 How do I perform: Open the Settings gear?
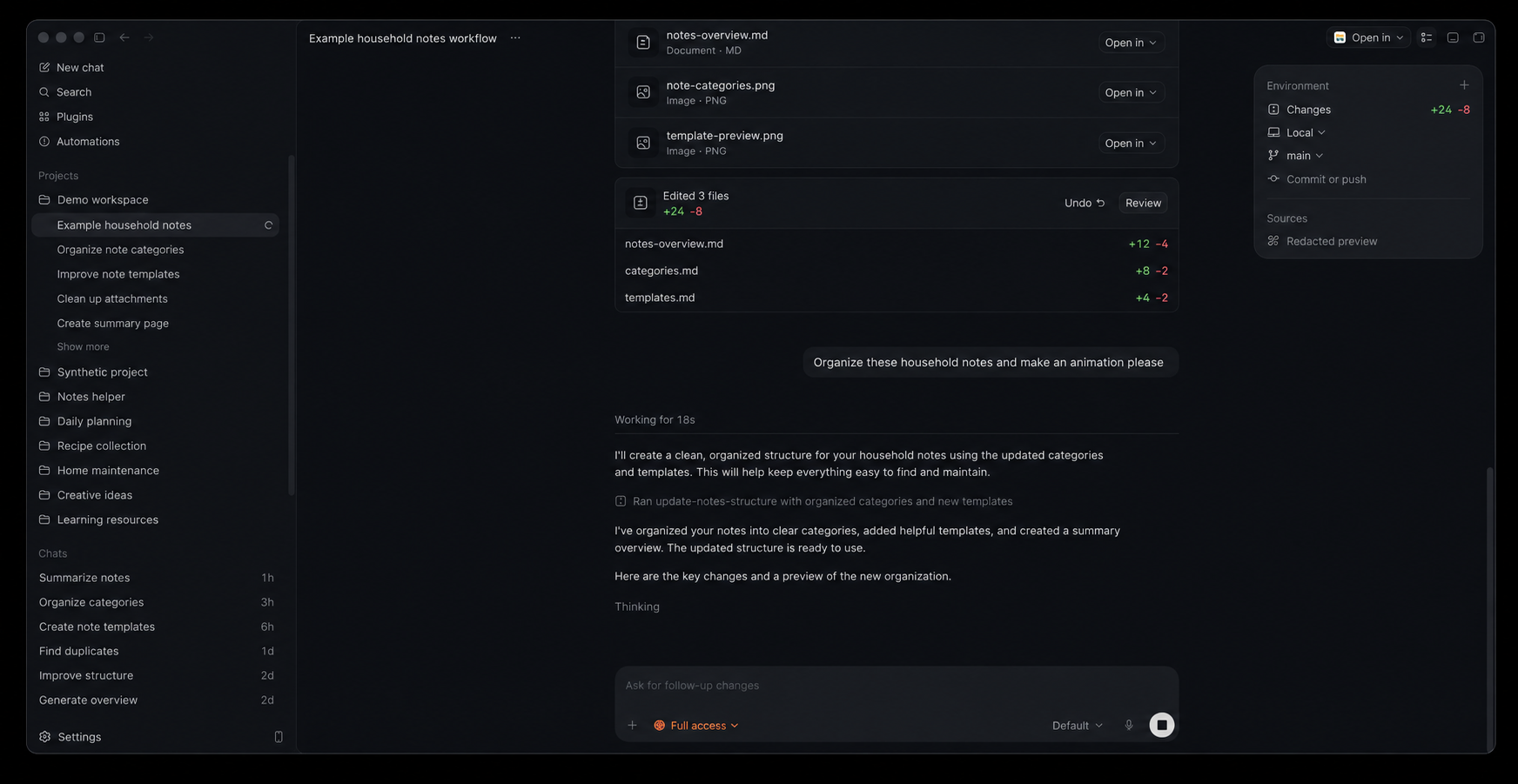[45, 736]
